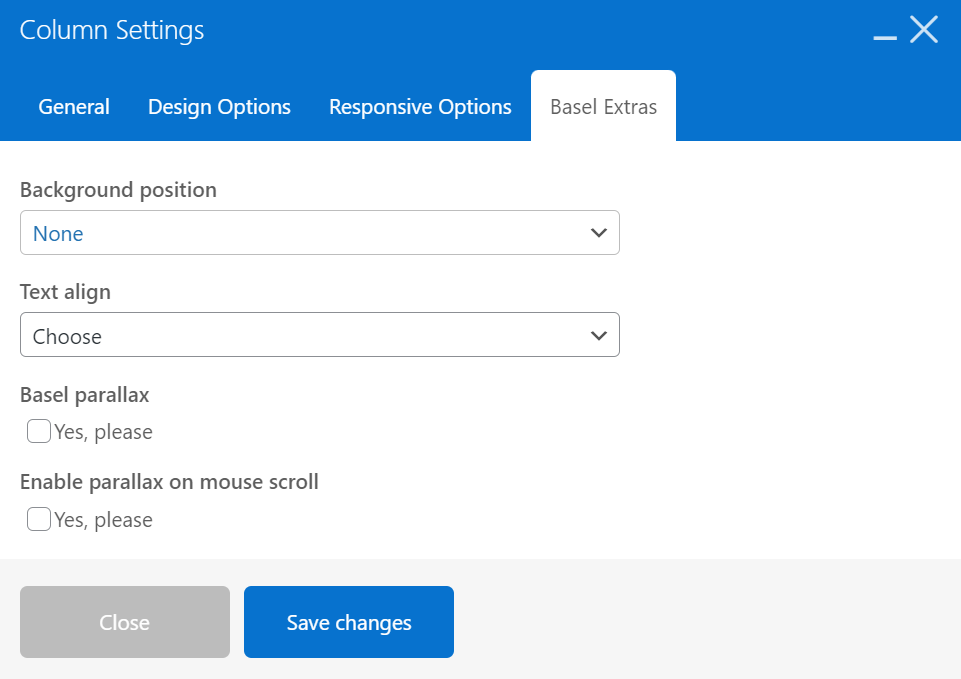Screen dimensions: 961x679
Task: Click the Choose value in Text align
Action: 67,336
